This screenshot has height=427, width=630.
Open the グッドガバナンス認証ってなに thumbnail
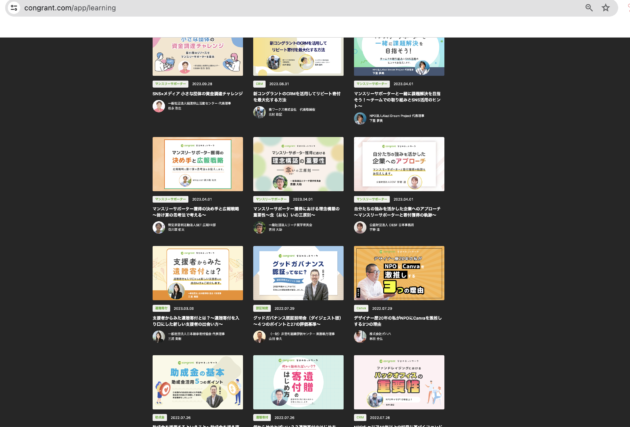coord(298,273)
